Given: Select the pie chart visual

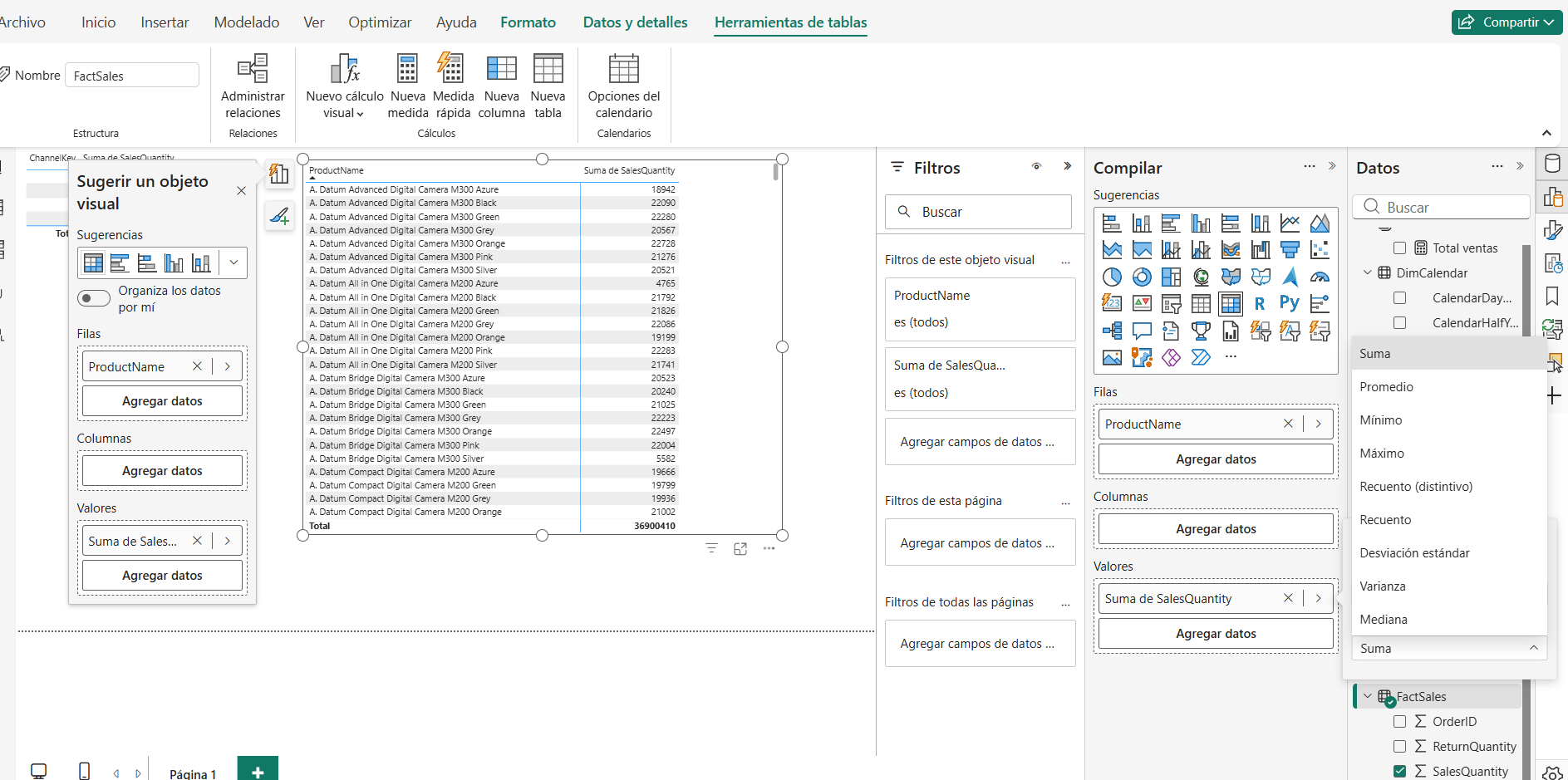Looking at the screenshot, I should pyautogui.click(x=1112, y=277).
